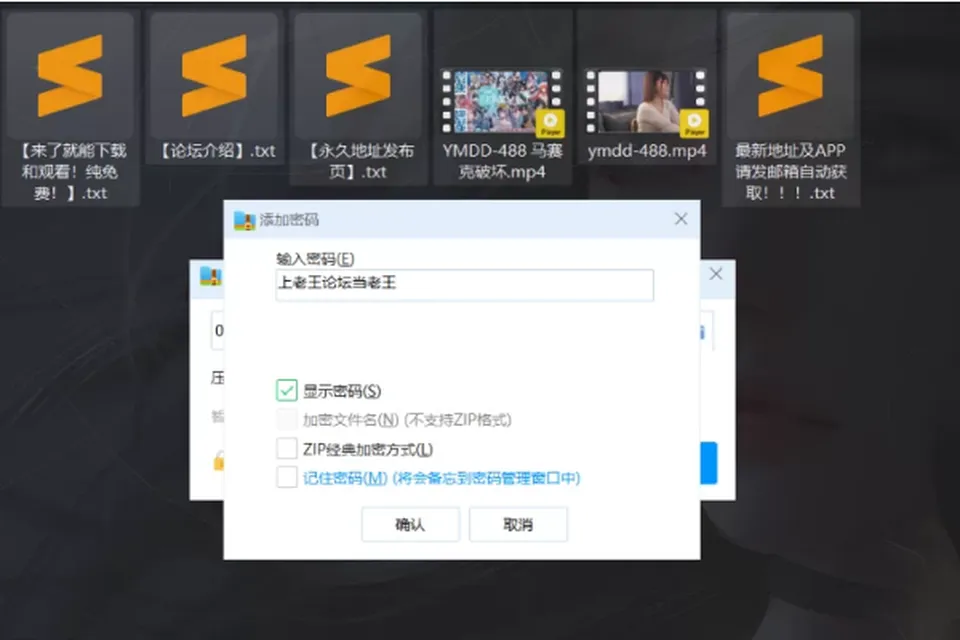Screen dimensions: 960x640
Task: Close the background compression dialog
Action: coord(716,274)
